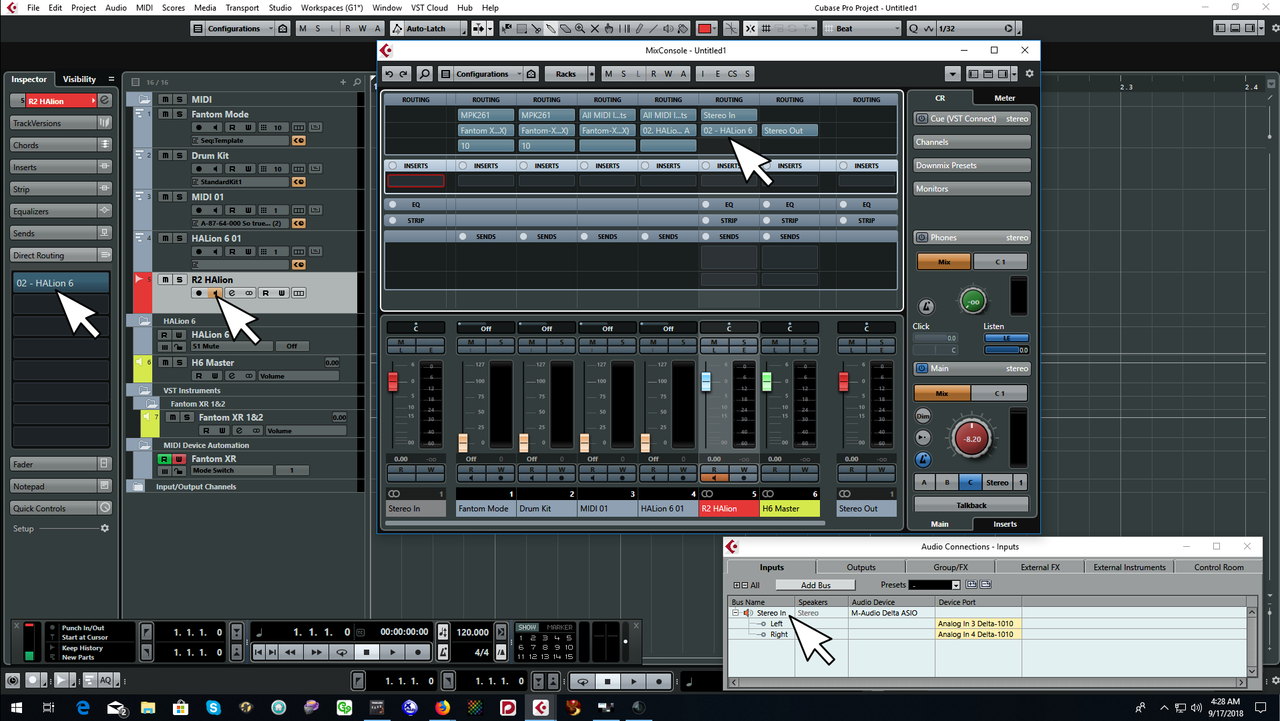Toggle Inserts bypass on Stereo In channel
Screen dimensions: 1280x721
[x=393, y=166]
